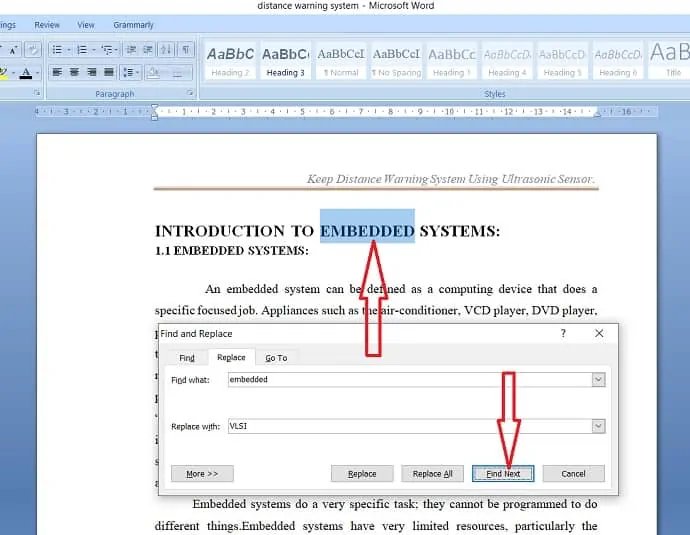The width and height of the screenshot is (690, 535).
Task: Click the Replace All button
Action: 432,474
